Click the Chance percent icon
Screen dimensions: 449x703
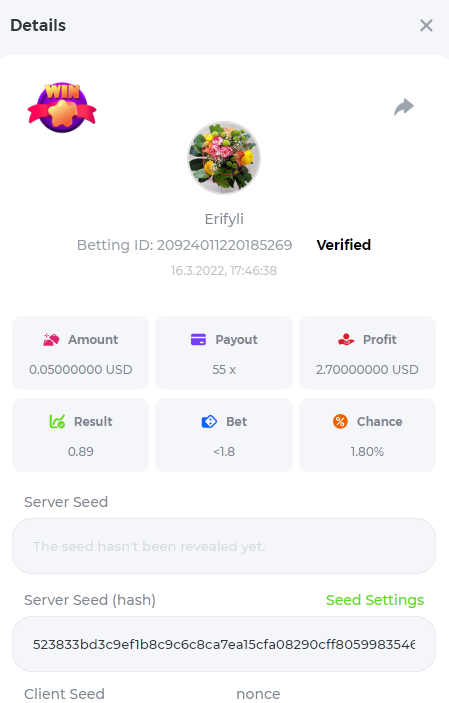click(x=340, y=421)
